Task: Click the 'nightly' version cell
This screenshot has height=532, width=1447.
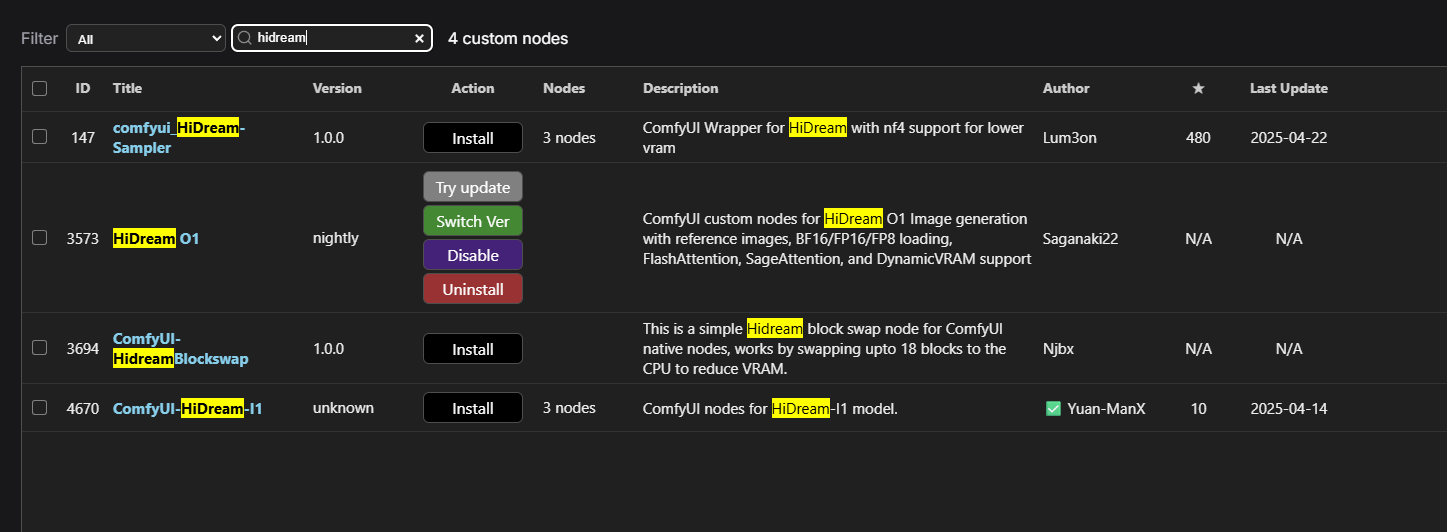Action: point(336,238)
